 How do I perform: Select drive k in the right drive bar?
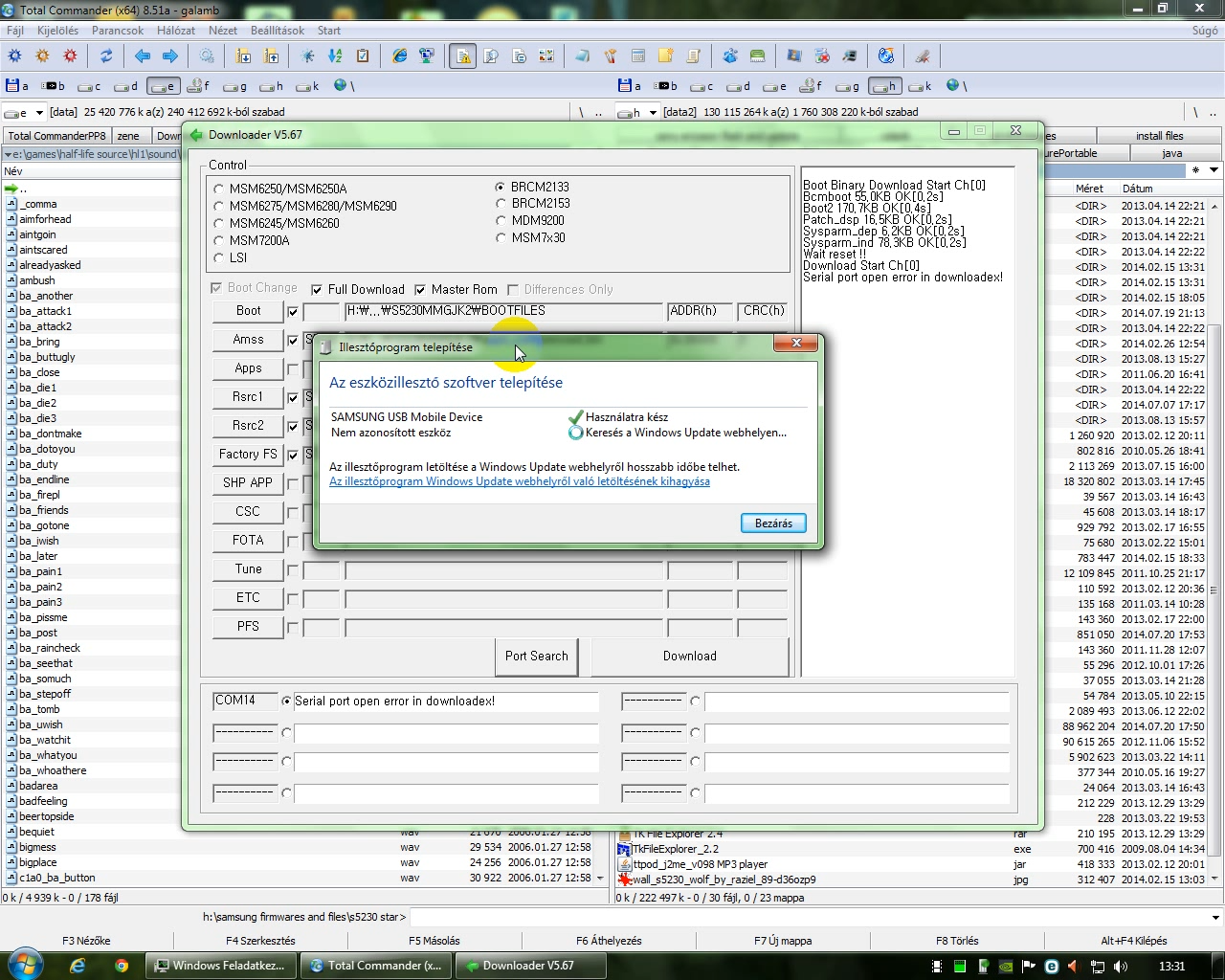(x=921, y=86)
